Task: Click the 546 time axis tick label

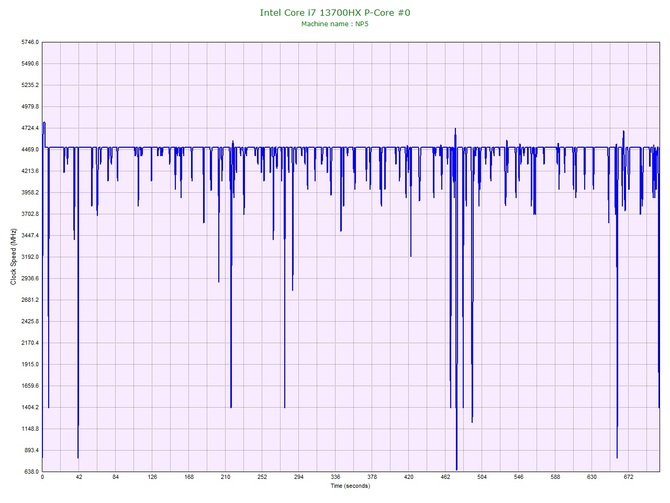Action: pyautogui.click(x=519, y=477)
